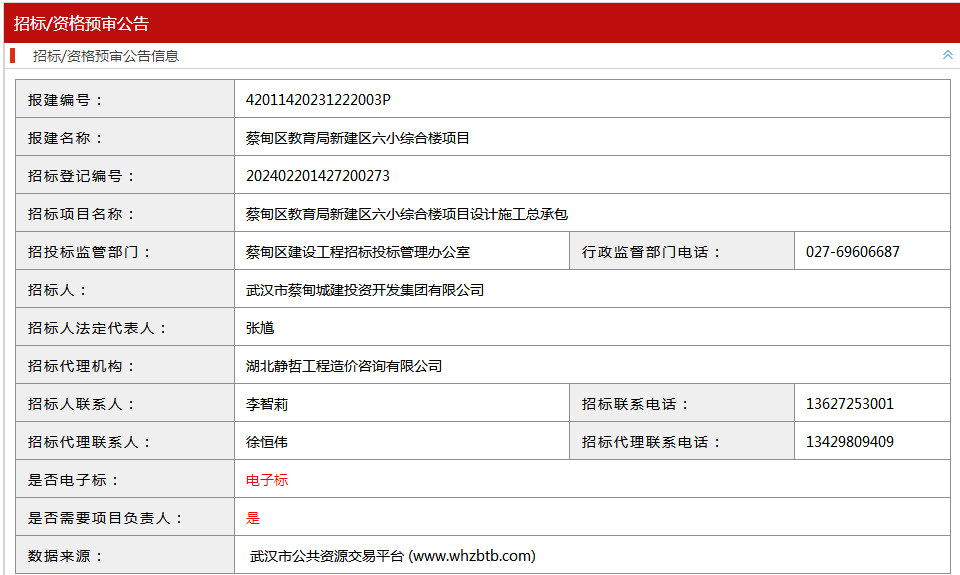Viewport: 960px width, 575px height.
Task: Select phone number 13429809409
Action: tap(849, 442)
